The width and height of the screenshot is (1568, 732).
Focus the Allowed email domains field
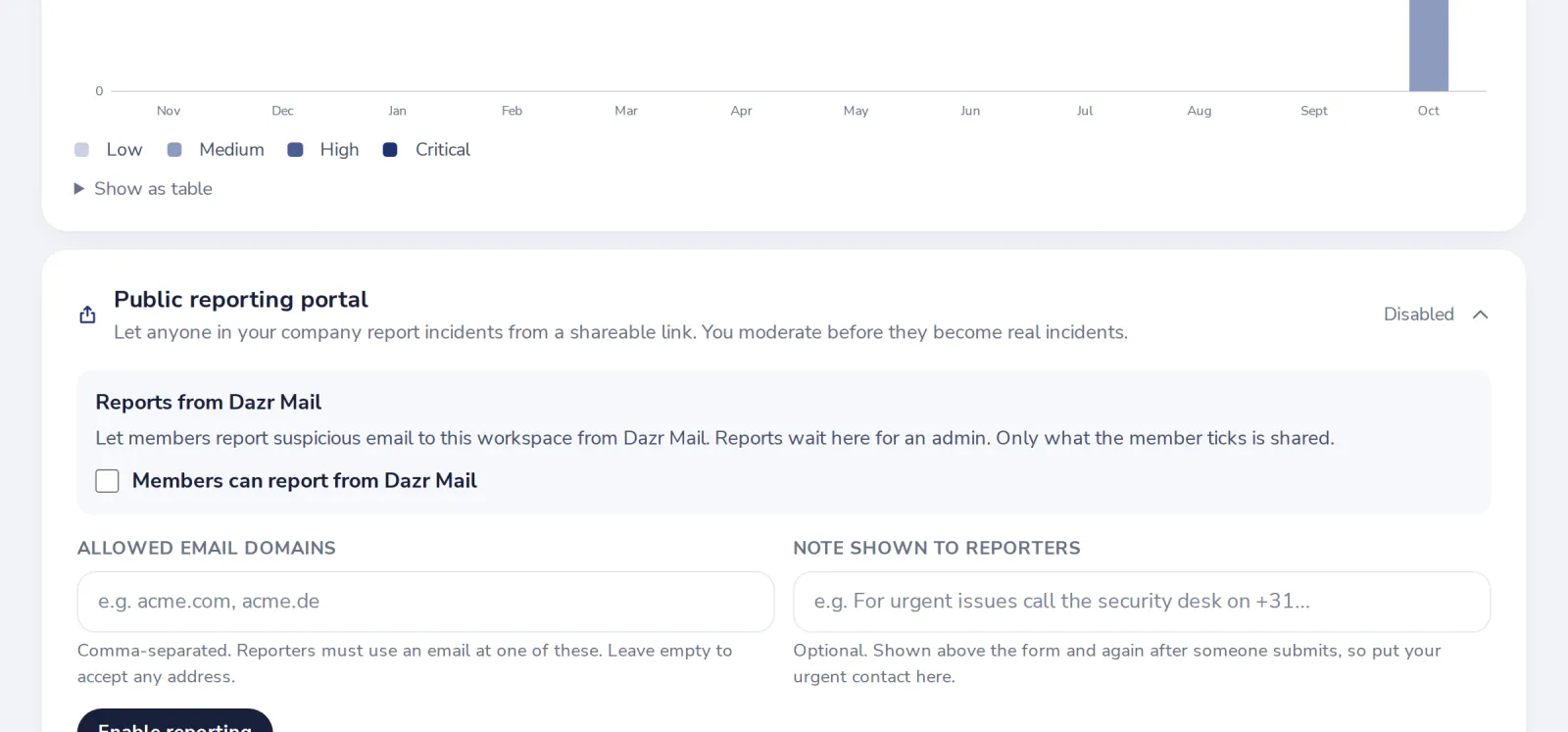425,602
